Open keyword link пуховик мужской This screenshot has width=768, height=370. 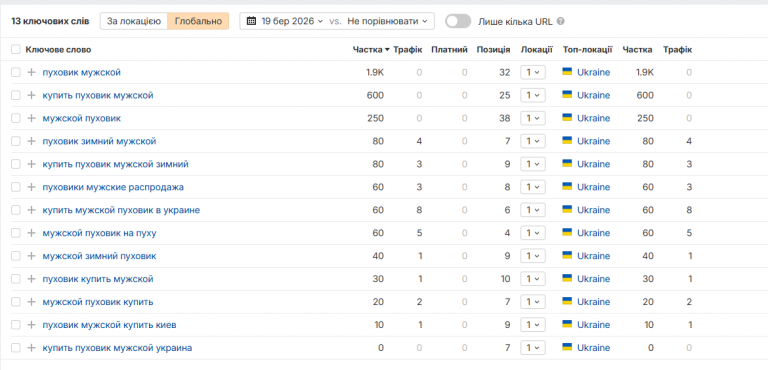tap(81, 73)
